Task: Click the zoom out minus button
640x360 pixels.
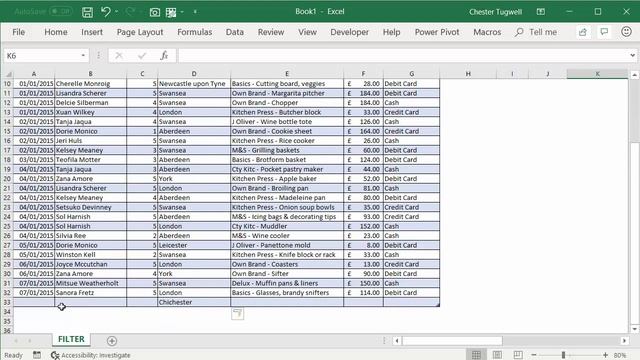Action: coord(534,355)
